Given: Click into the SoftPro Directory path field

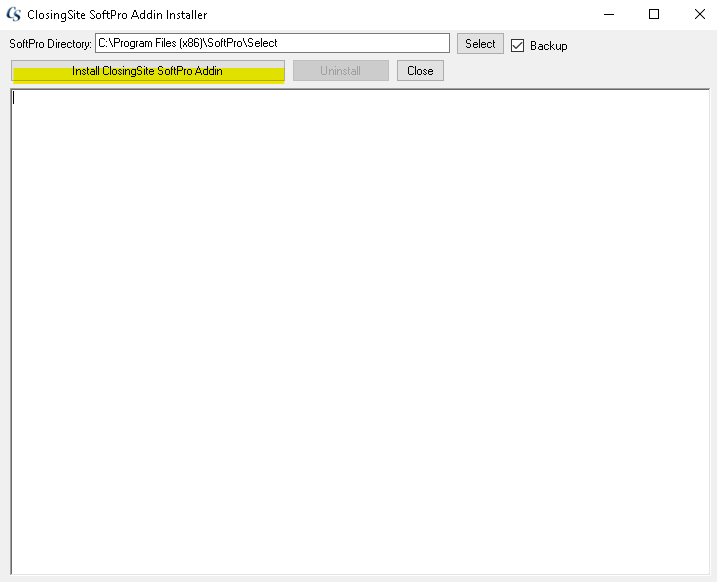Looking at the screenshot, I should tap(272, 43).
